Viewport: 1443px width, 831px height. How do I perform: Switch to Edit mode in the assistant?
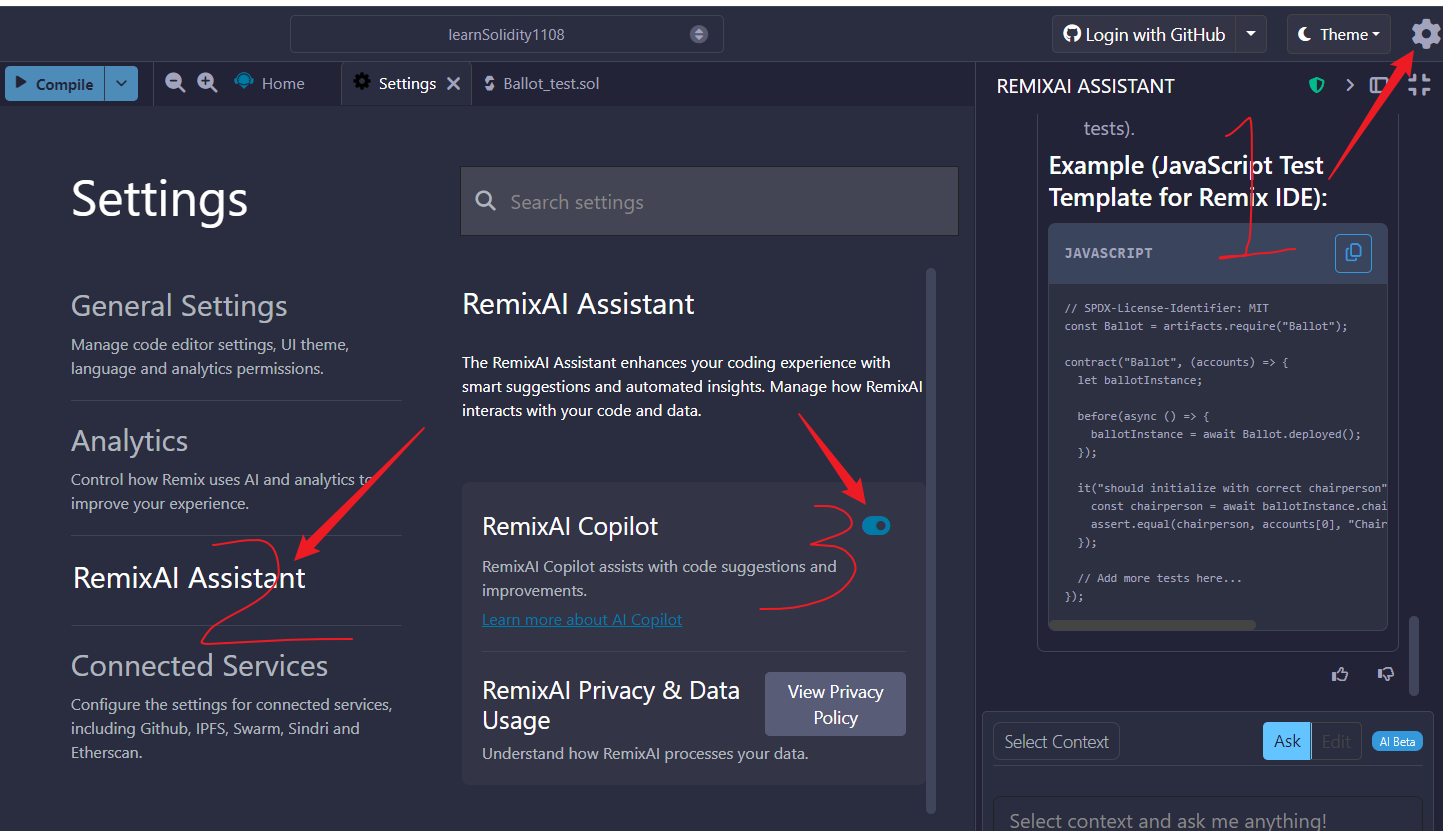1335,741
